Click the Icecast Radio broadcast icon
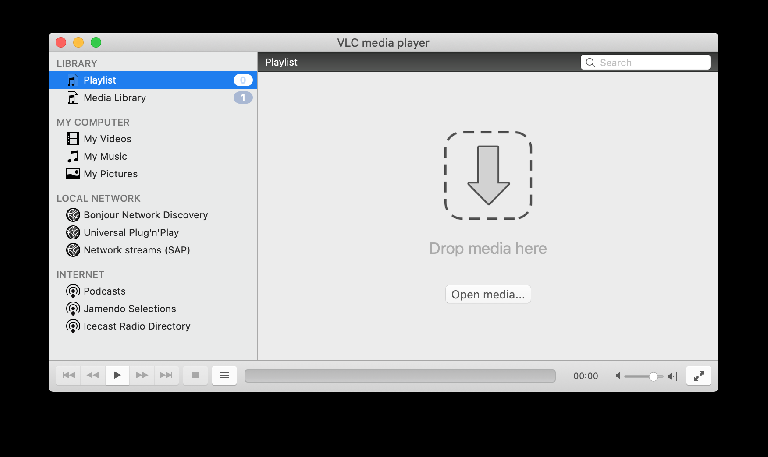 (73, 326)
